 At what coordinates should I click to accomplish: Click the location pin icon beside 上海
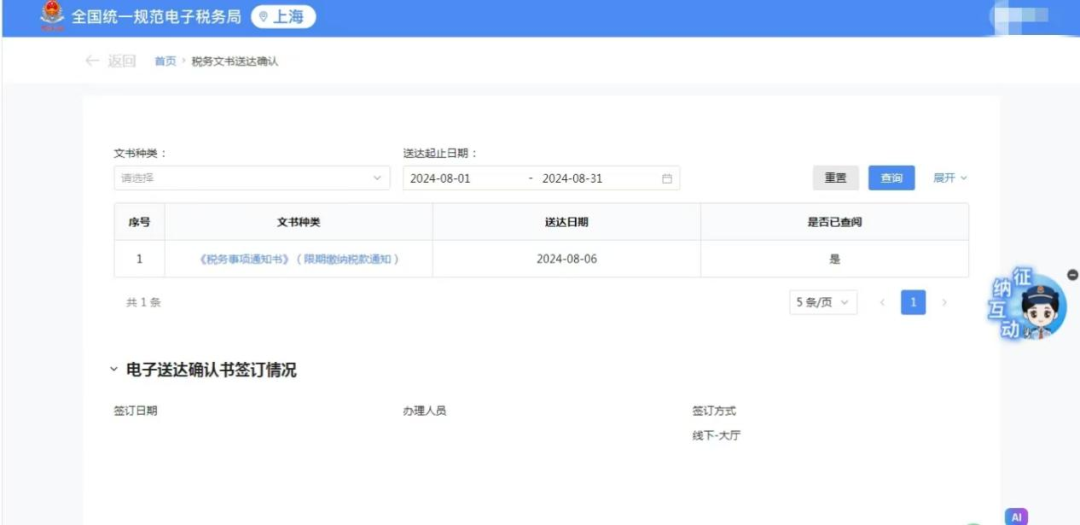tap(263, 17)
